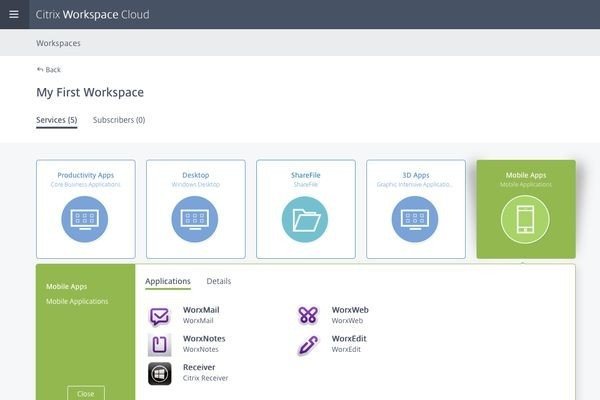Click the WorxWeb application name
Image resolution: width=600 pixels, height=400 pixels.
tap(350, 310)
